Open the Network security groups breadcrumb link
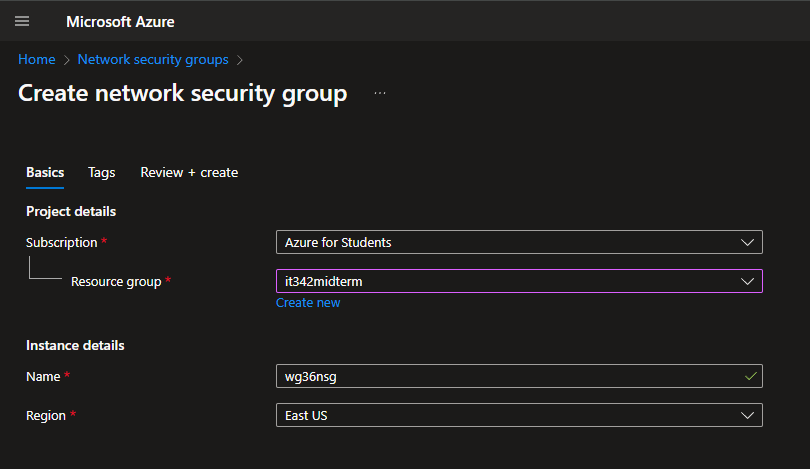Screen dimensions: 810x469 [153, 60]
